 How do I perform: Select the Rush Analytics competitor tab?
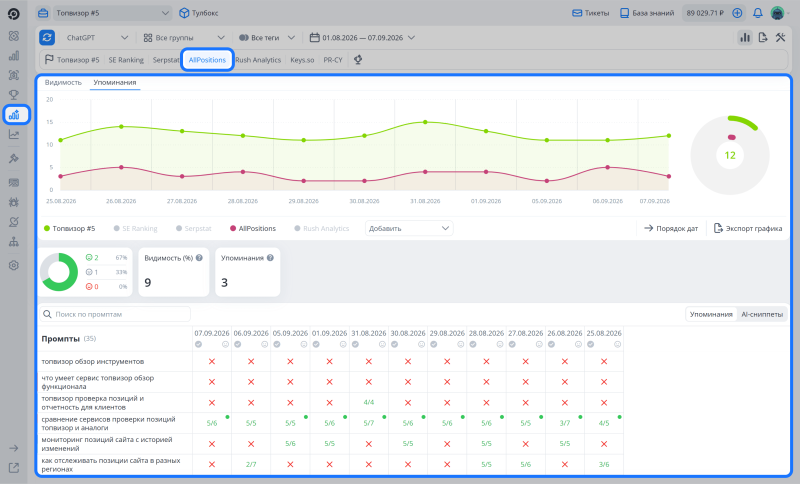pyautogui.click(x=258, y=60)
